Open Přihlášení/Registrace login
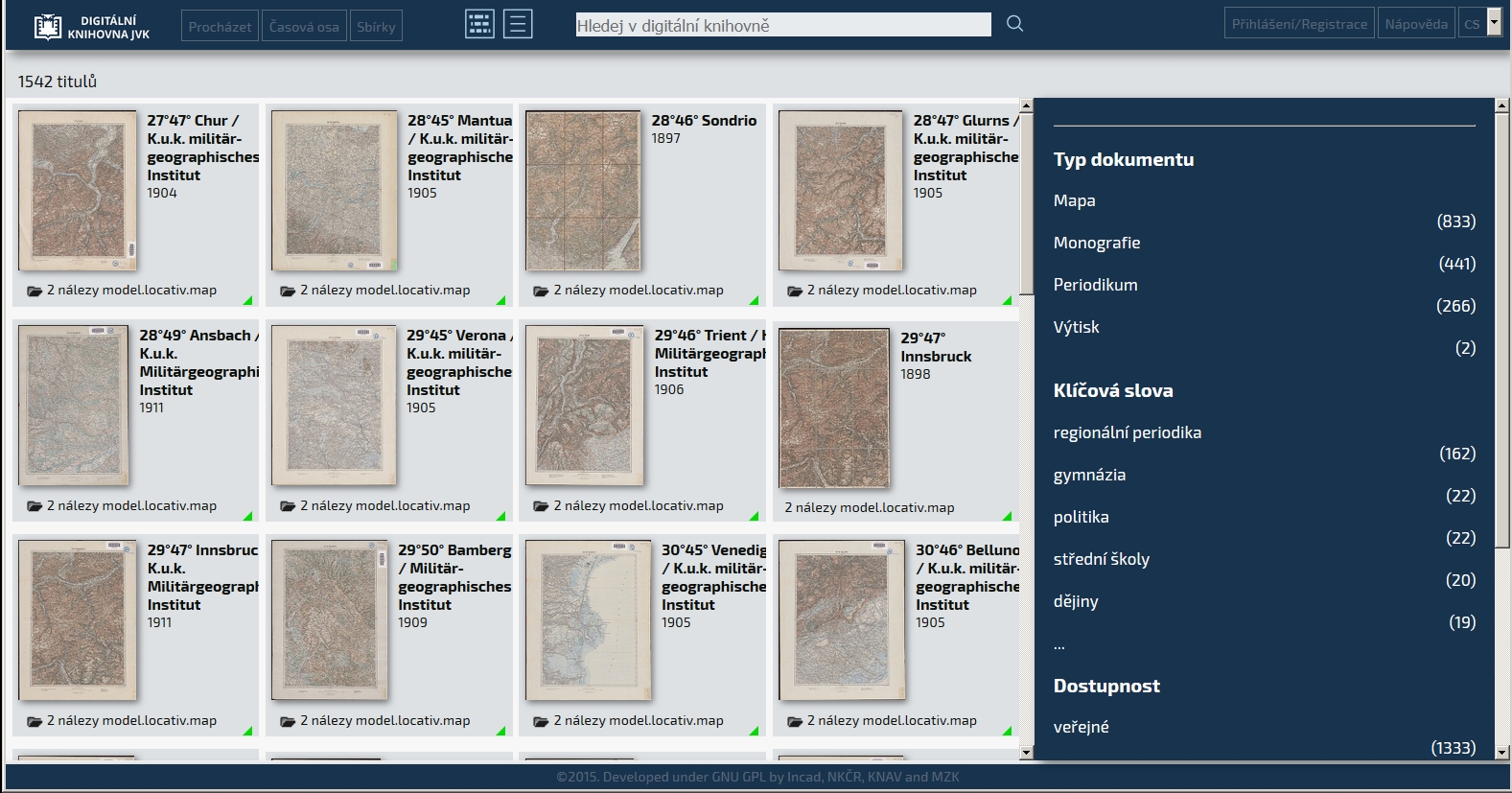This screenshot has width=1512, height=793. [x=1299, y=24]
